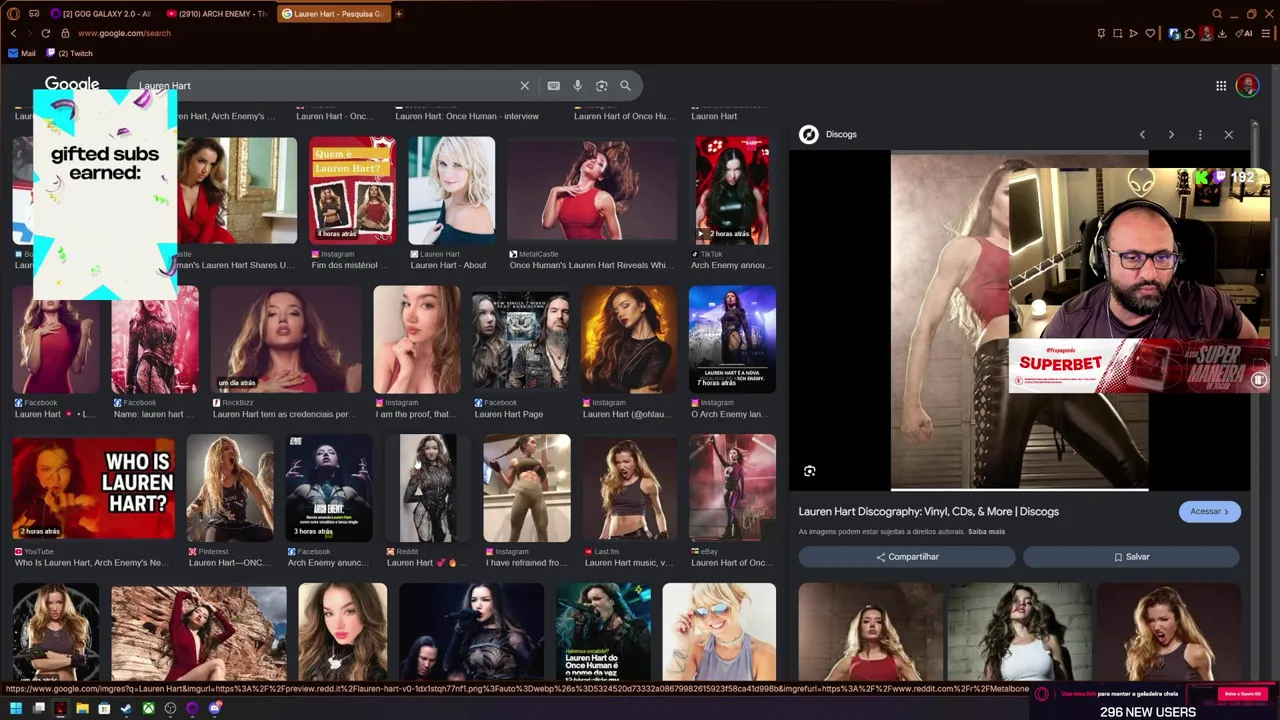Screen dimensions: 1280x720
Task: Open the TikTok Arch Enemy announcement thumbnail
Action: (x=732, y=190)
